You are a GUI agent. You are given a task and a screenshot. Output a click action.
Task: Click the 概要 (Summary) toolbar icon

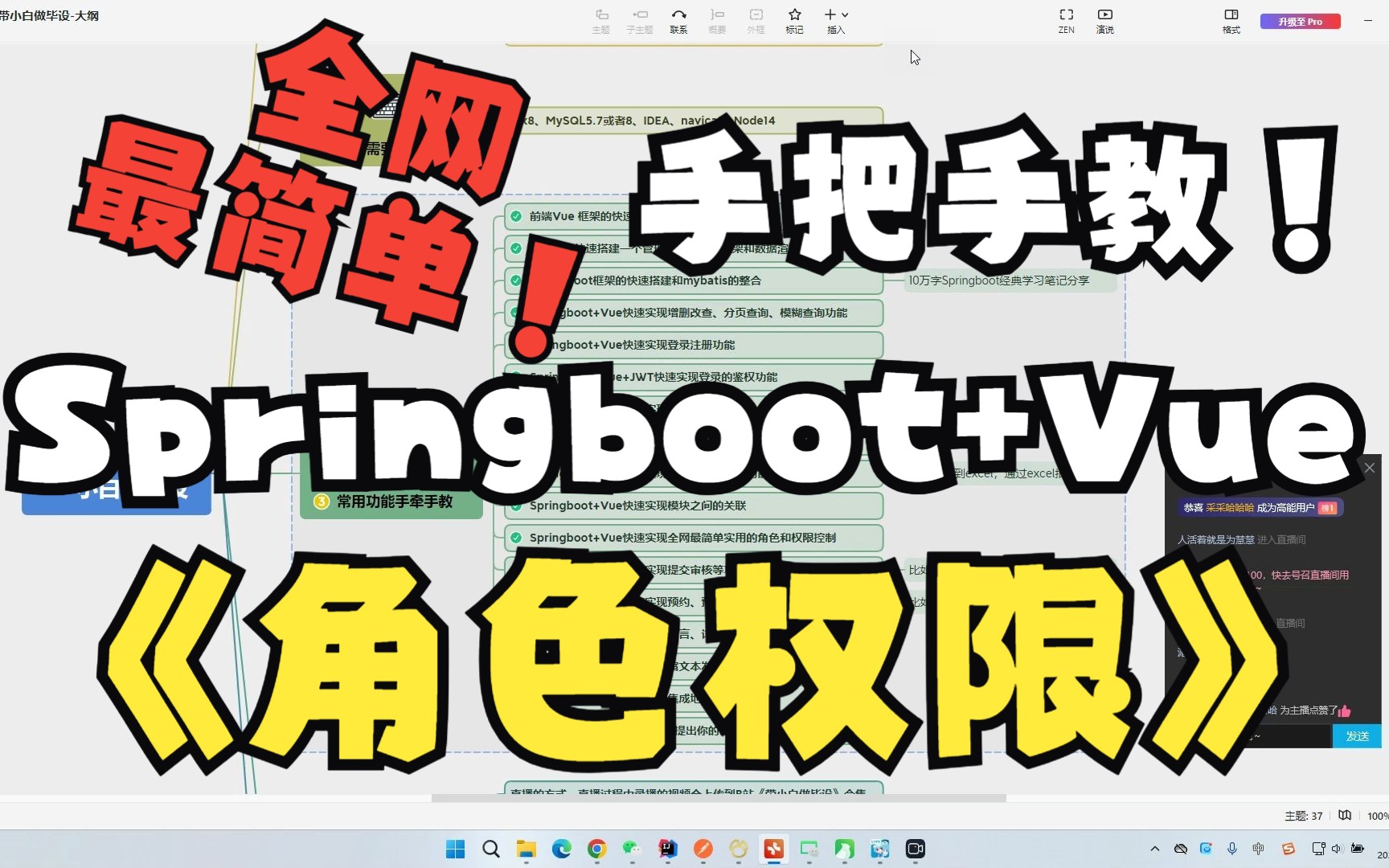tap(717, 22)
